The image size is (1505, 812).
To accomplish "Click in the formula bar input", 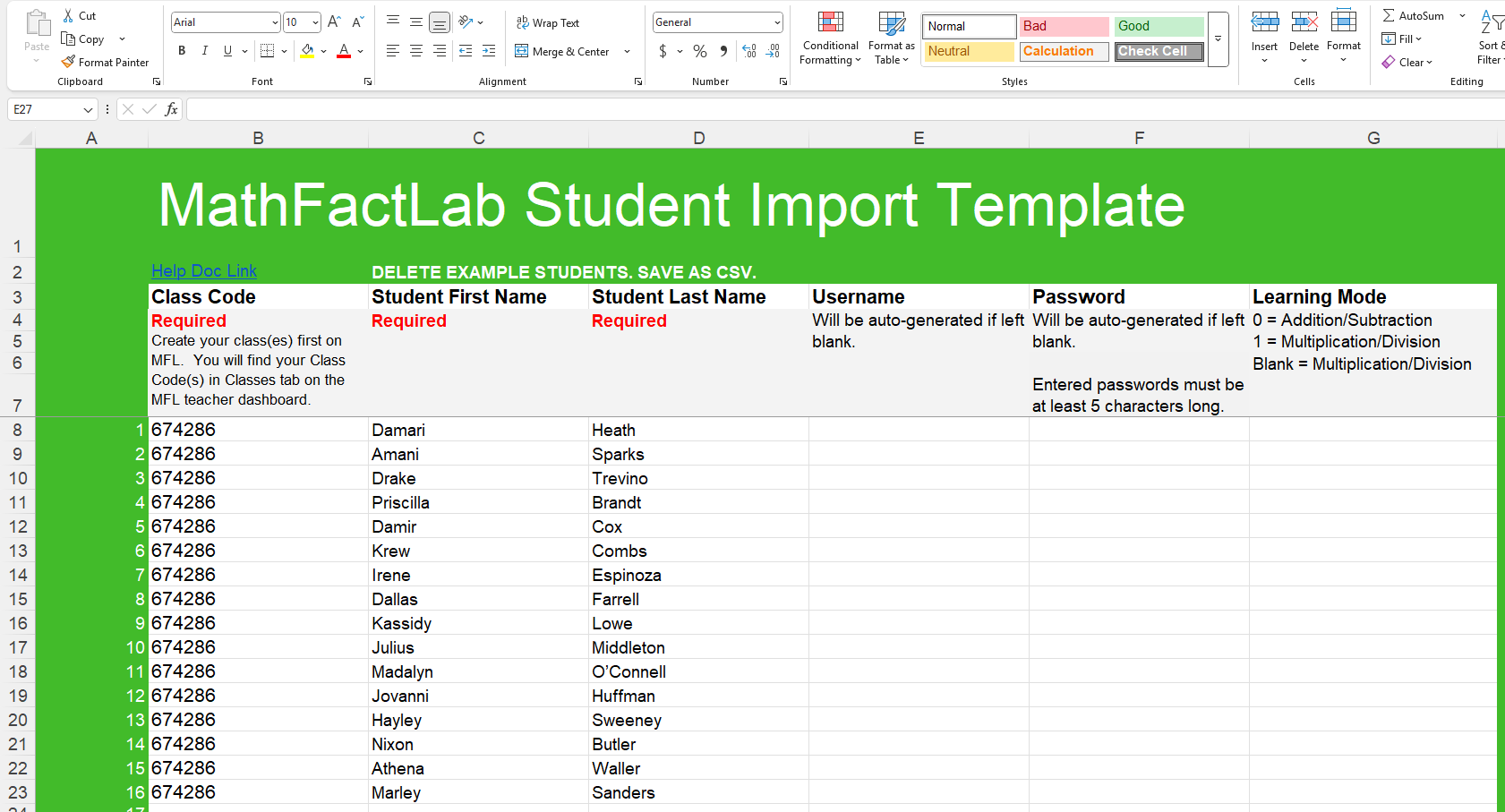I will [x=845, y=109].
